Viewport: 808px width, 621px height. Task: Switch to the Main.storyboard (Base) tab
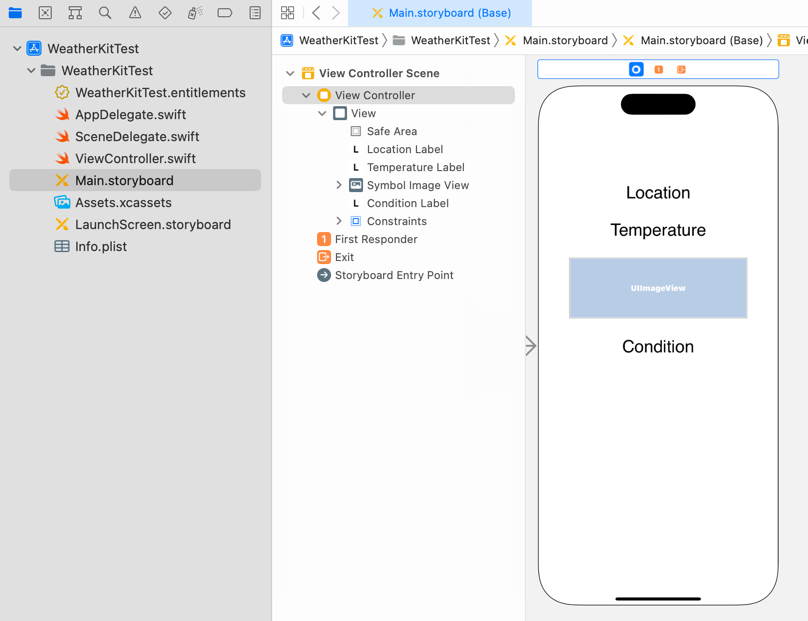[440, 13]
